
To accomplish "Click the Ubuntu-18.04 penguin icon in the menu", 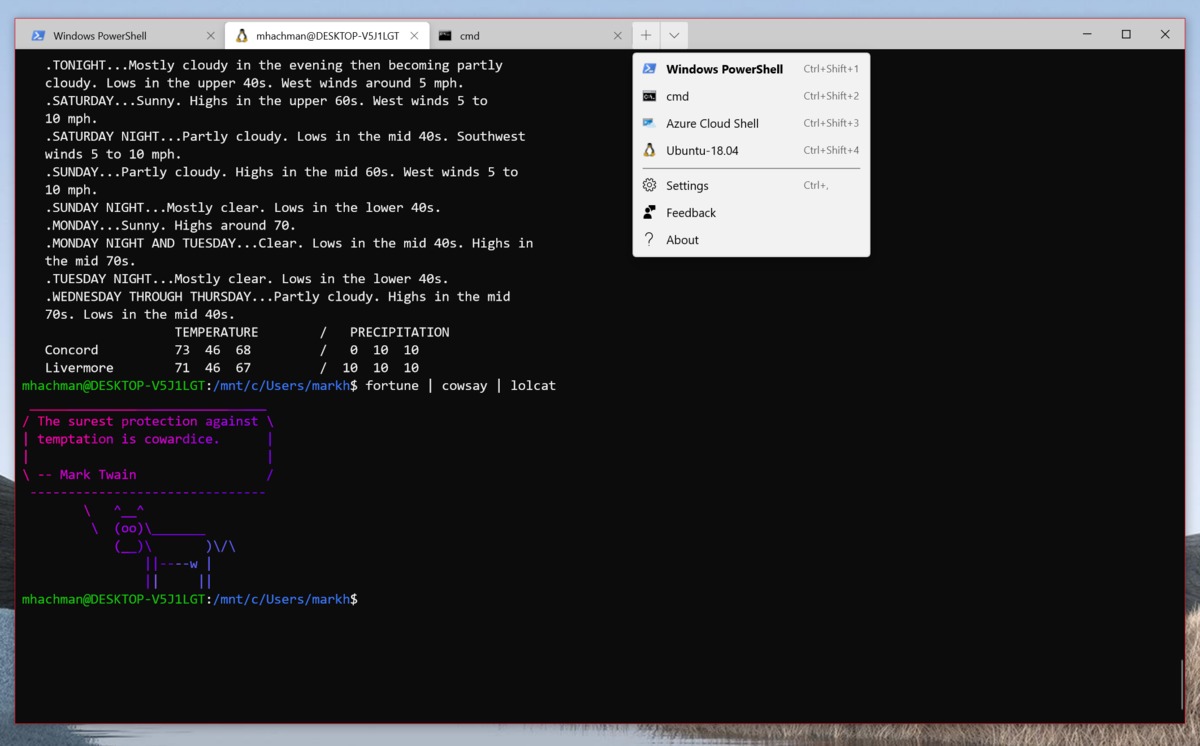I will (649, 150).
